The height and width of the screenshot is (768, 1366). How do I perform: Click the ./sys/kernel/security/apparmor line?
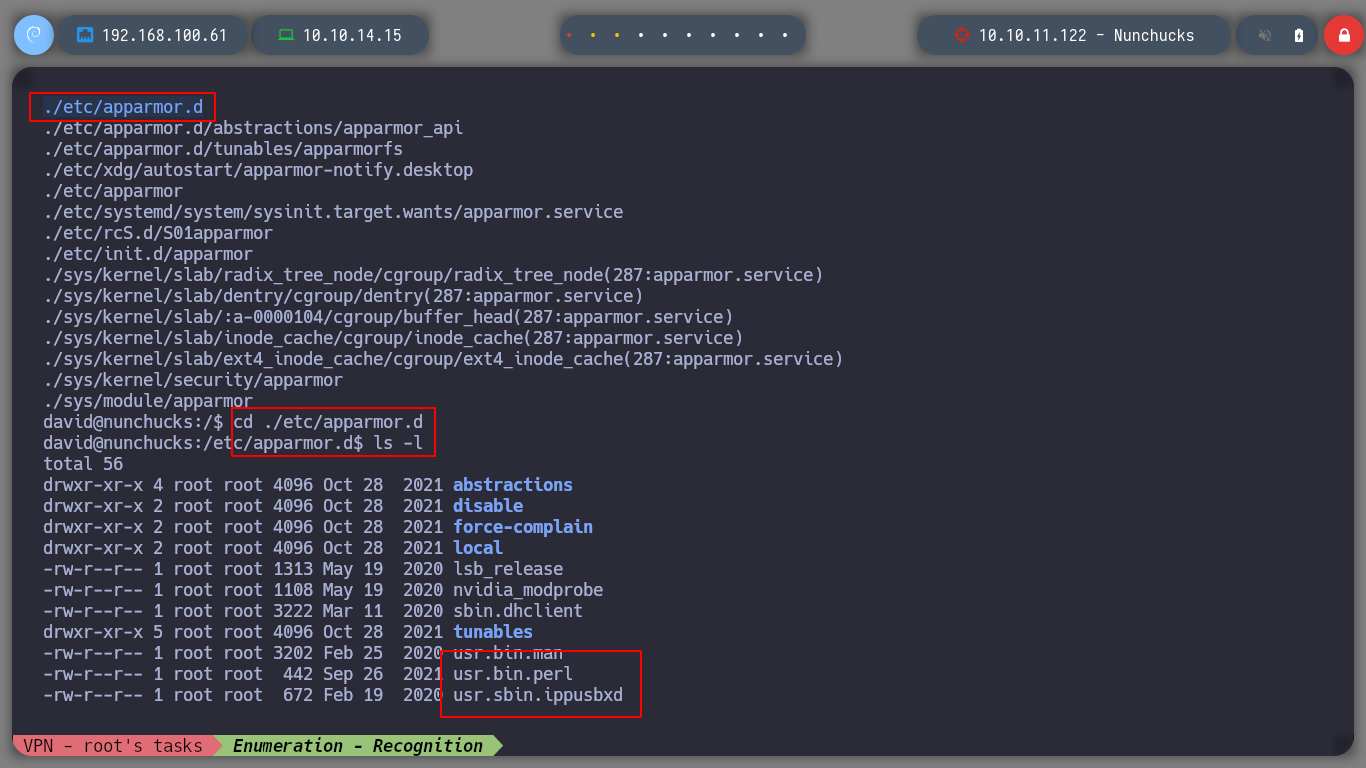coord(193,380)
